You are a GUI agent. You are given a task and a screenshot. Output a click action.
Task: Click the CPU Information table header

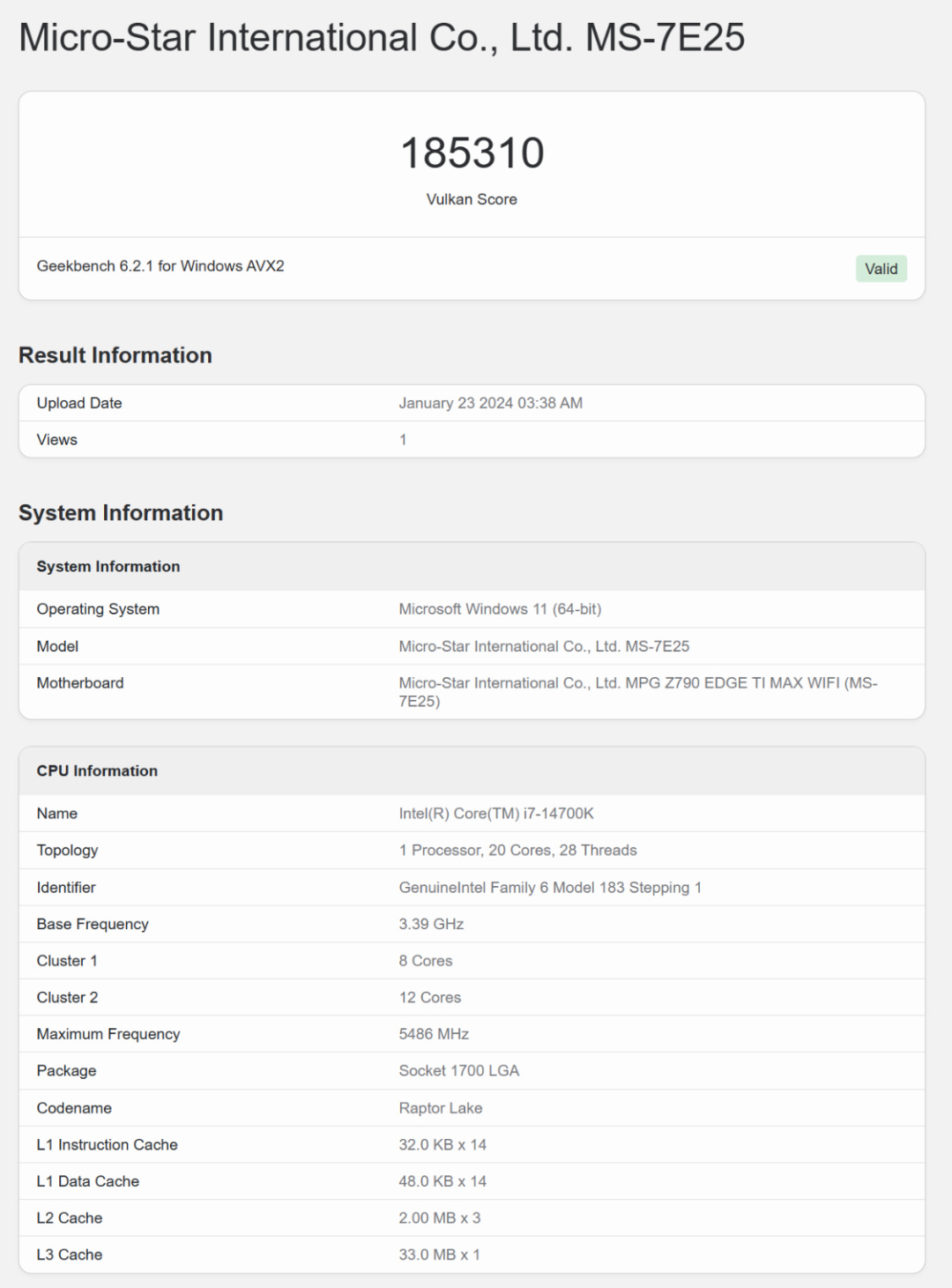click(x=97, y=771)
